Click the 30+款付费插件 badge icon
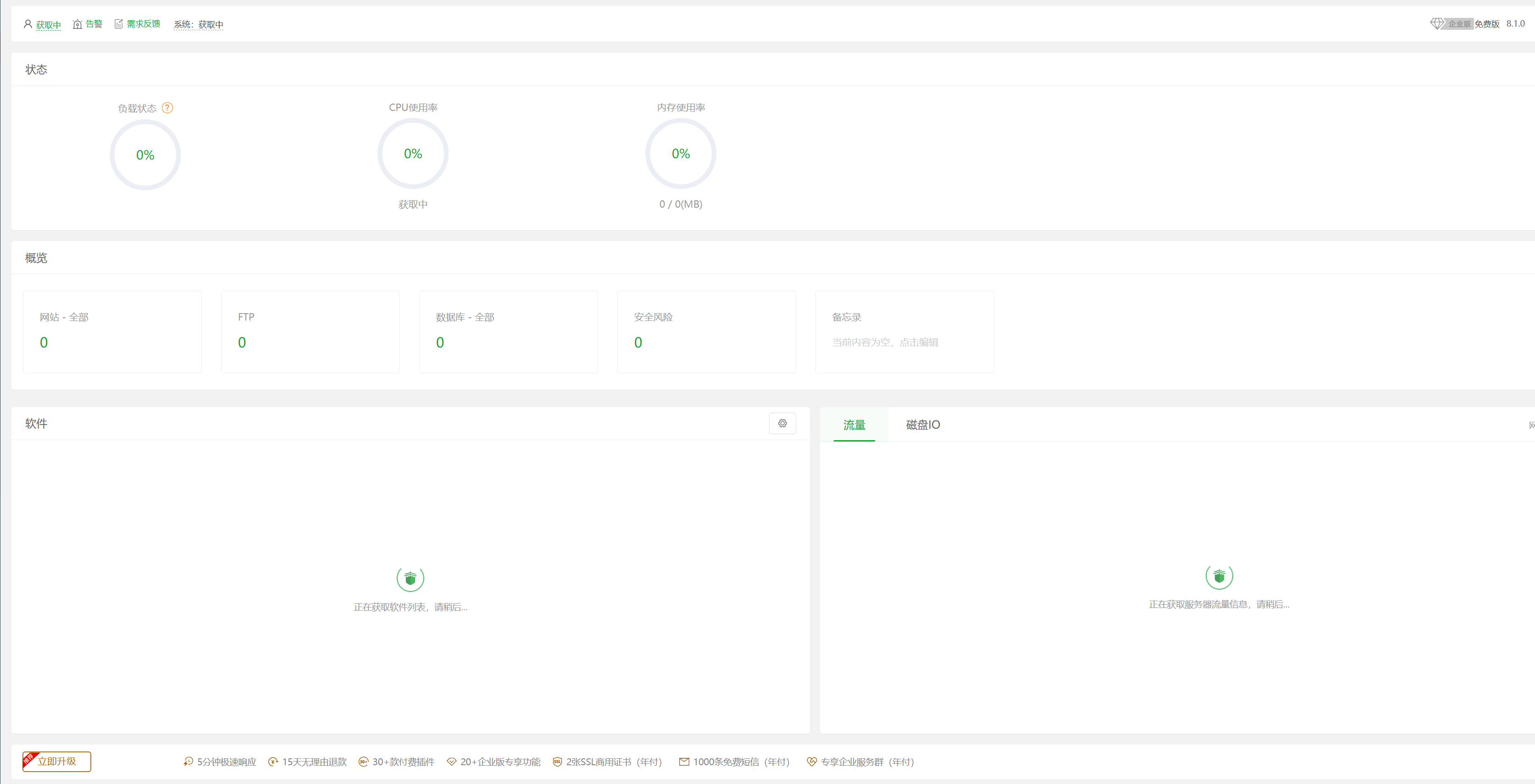Screen dimensions: 1535x784 pyautogui.click(x=364, y=762)
